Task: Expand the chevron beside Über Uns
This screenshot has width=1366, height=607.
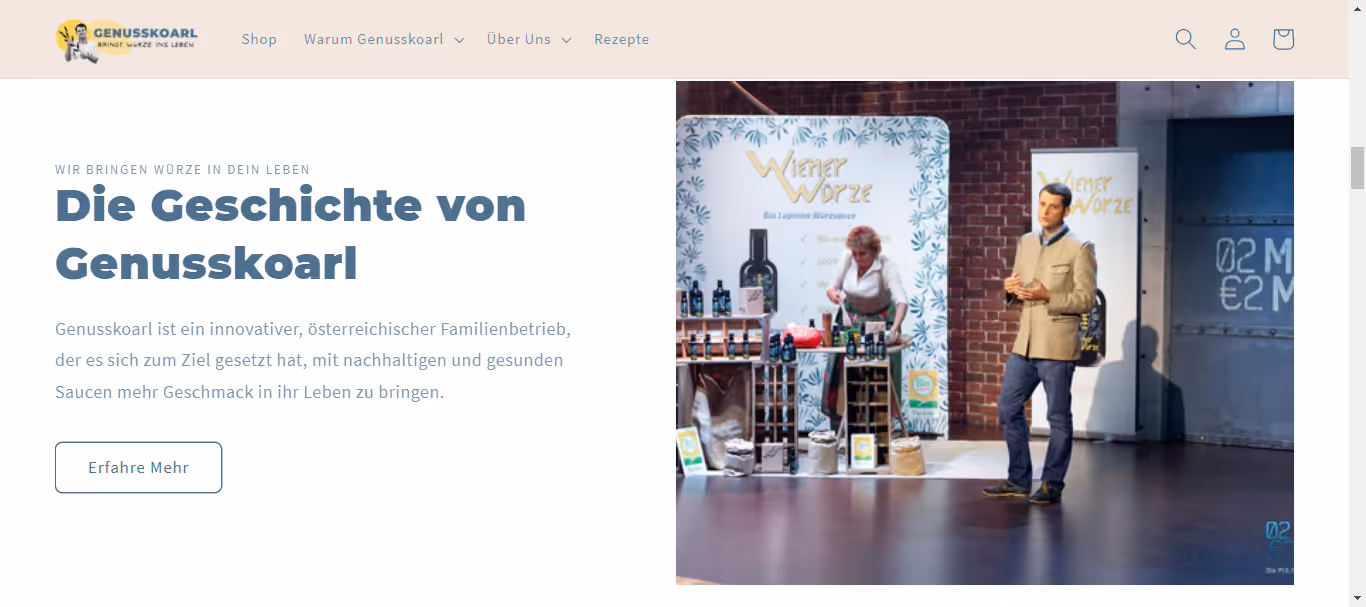Action: [x=566, y=40]
